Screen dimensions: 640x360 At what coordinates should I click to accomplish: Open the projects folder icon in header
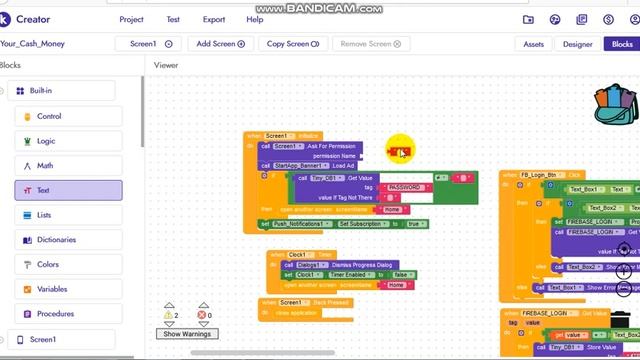pos(528,20)
